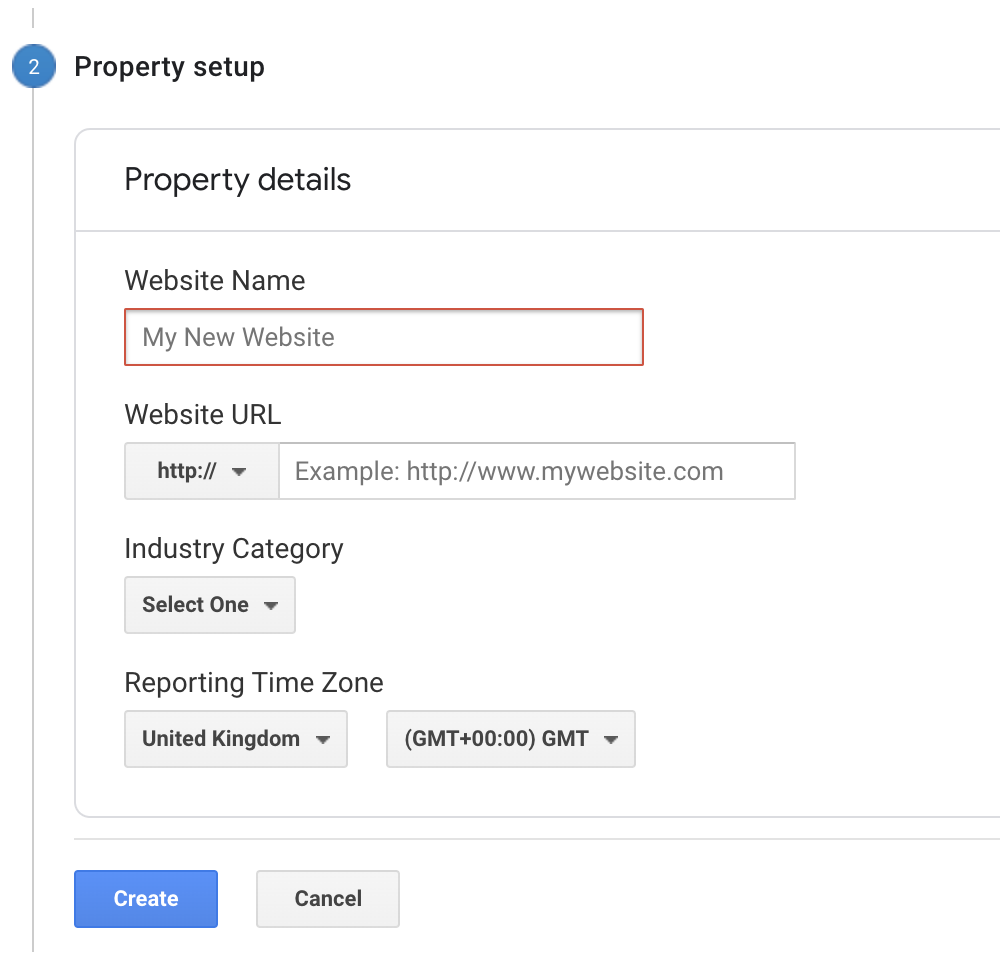Click the arrow beside http://
The width and height of the screenshot is (1000, 962).
pos(238,472)
